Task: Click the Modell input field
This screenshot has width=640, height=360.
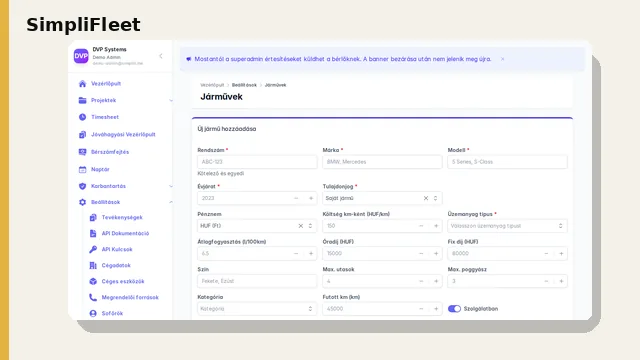Action: tap(507, 162)
